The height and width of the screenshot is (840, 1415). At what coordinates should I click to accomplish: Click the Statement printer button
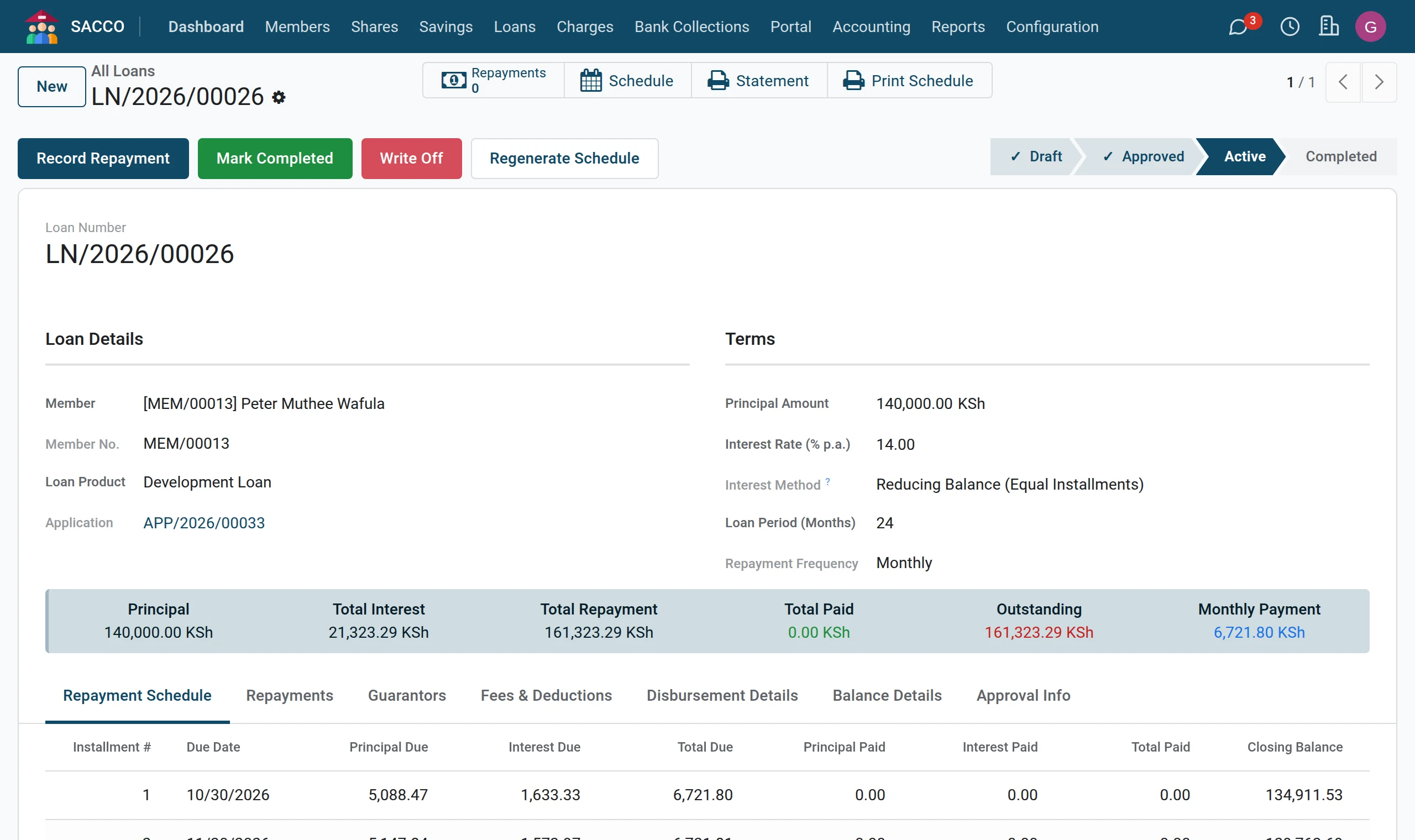point(758,80)
